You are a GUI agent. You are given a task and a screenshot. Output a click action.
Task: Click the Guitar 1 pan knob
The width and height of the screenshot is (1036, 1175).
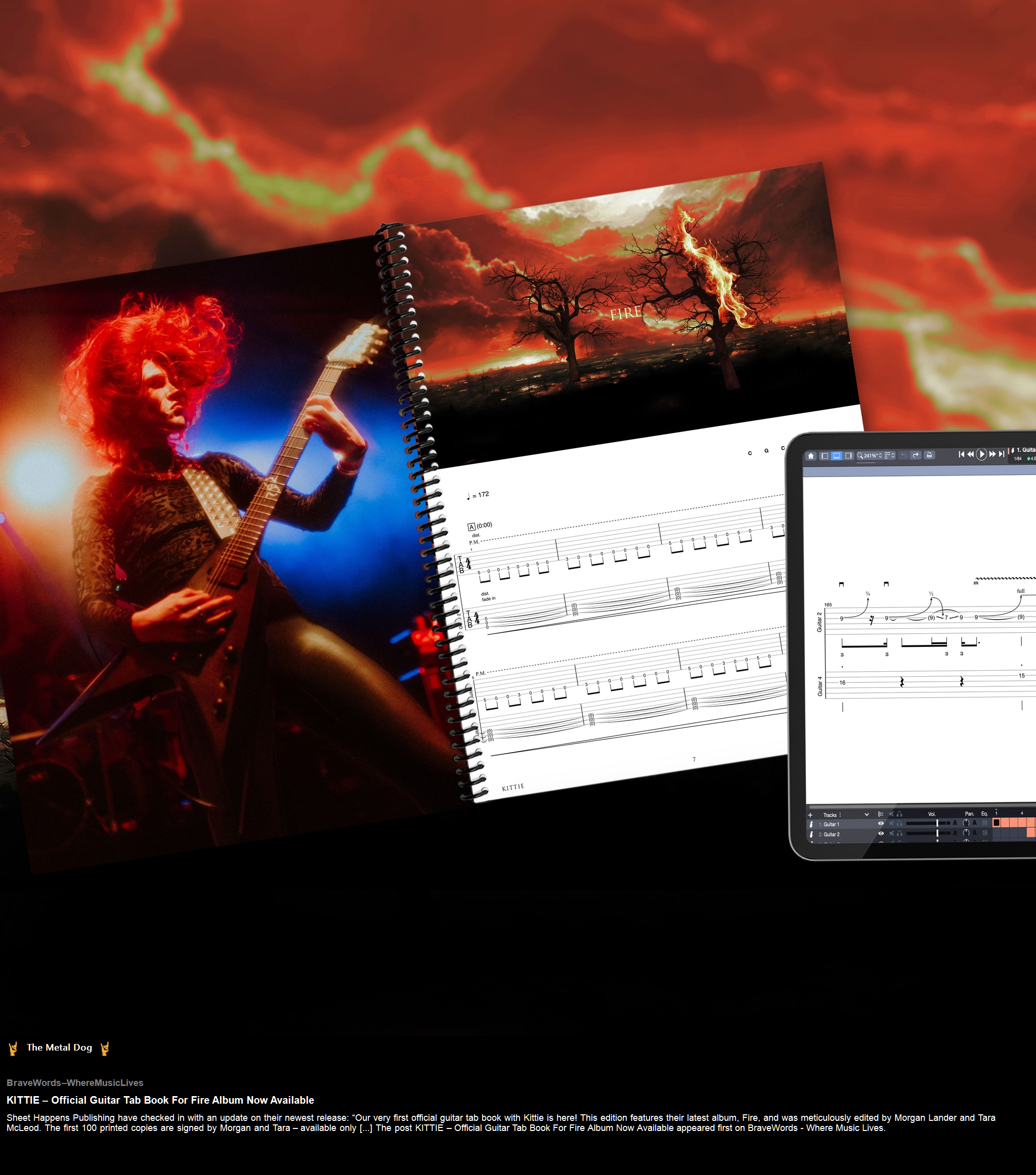pyautogui.click(x=966, y=823)
